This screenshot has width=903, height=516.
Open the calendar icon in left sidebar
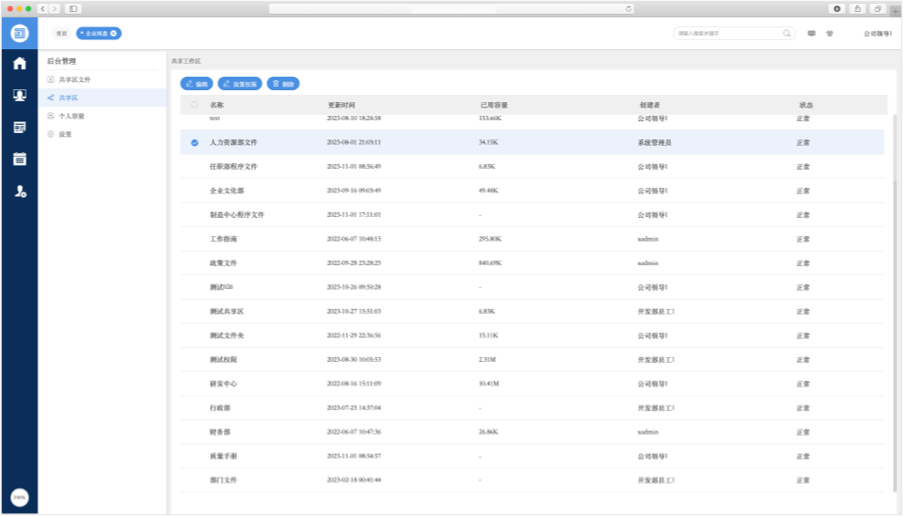[x=19, y=159]
